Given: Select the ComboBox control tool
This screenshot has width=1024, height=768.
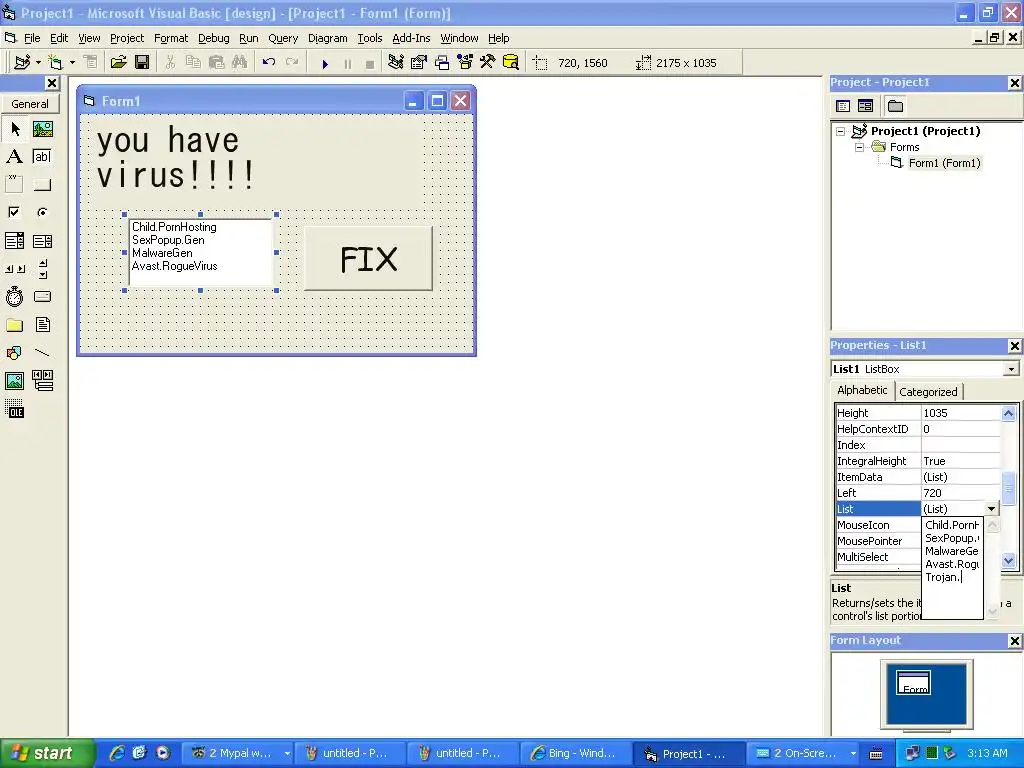Looking at the screenshot, I should pyautogui.click(x=14, y=241).
